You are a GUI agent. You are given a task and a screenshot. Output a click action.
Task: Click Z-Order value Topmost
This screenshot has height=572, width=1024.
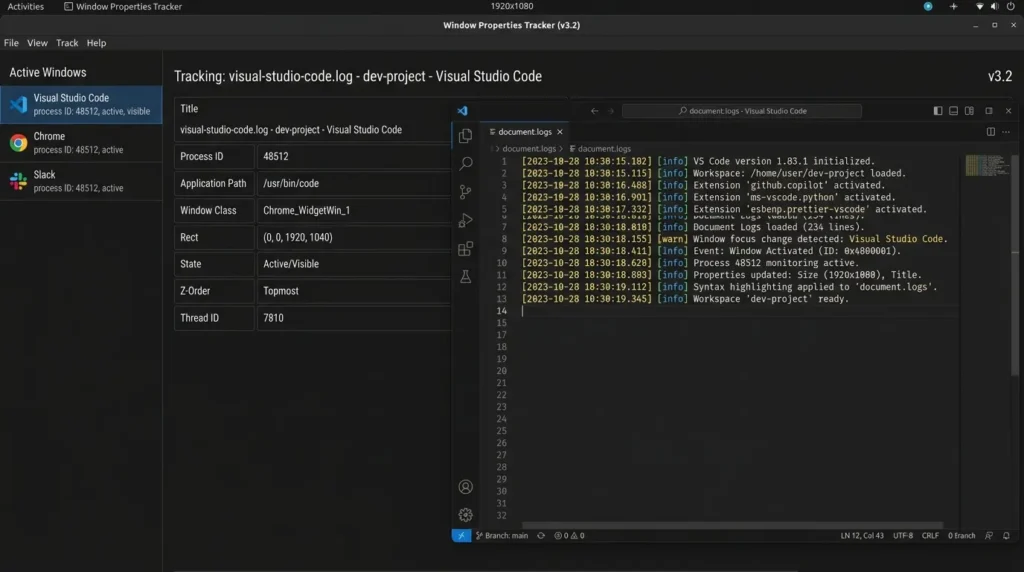[354, 291]
